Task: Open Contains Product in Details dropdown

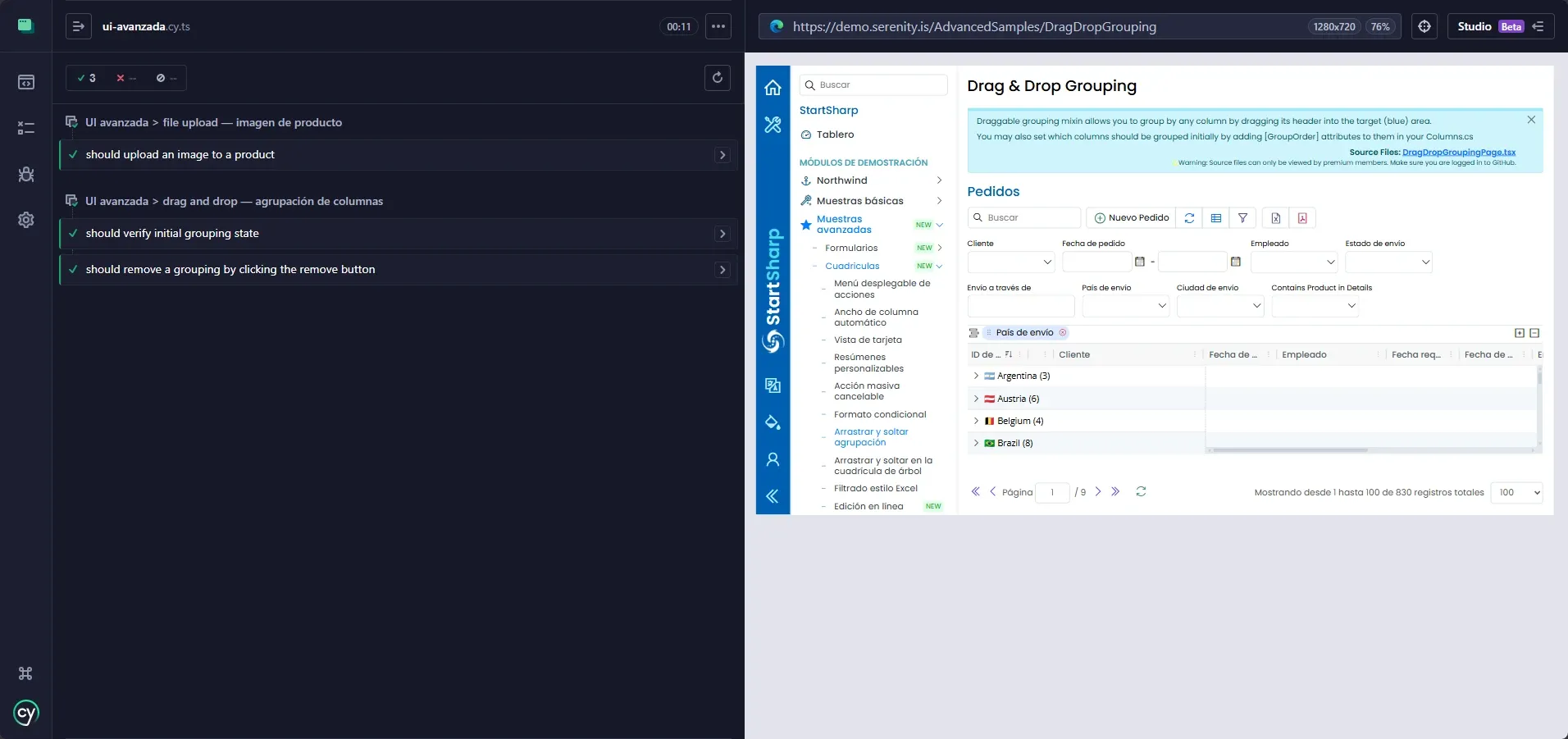Action: (x=1315, y=306)
